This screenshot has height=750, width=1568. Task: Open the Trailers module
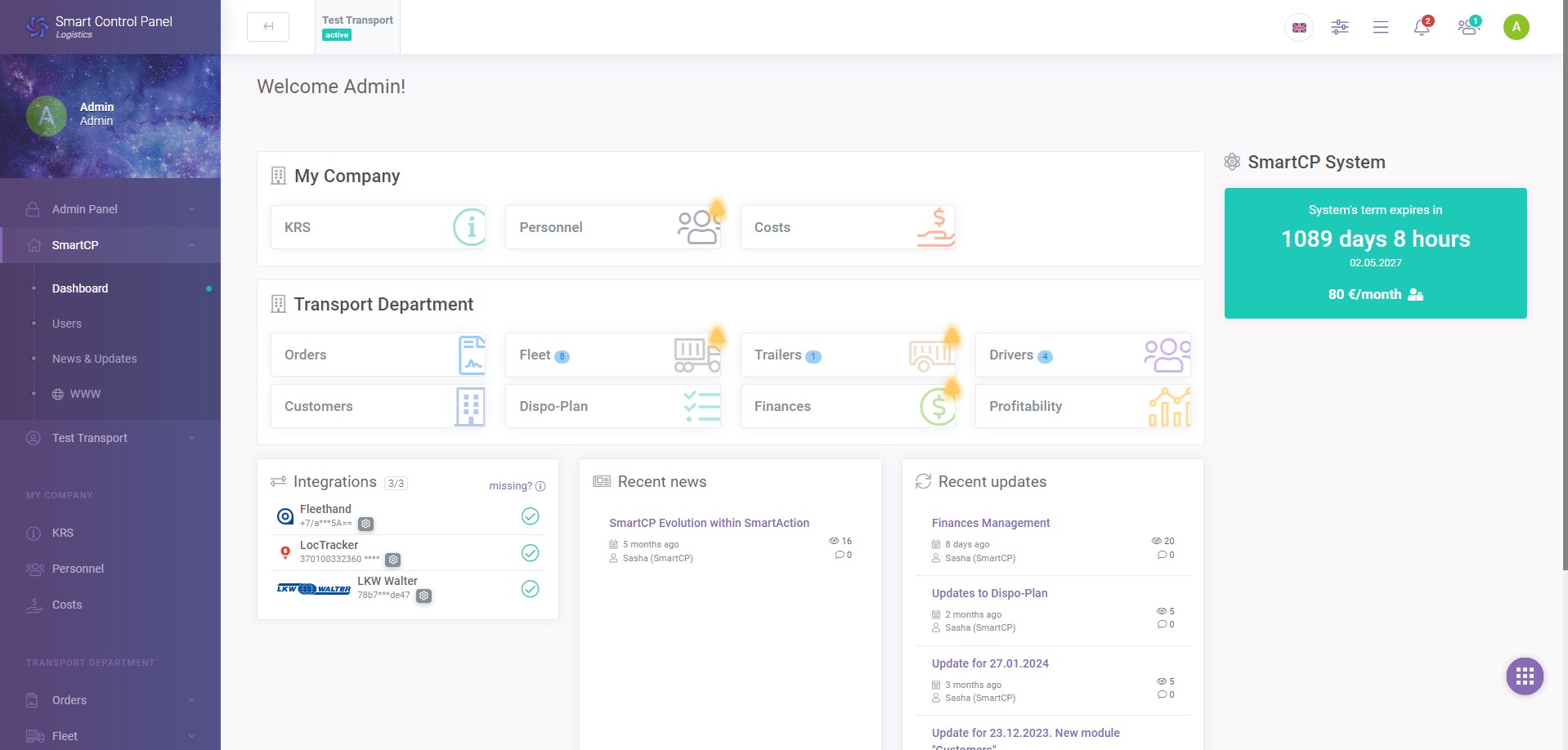click(847, 355)
